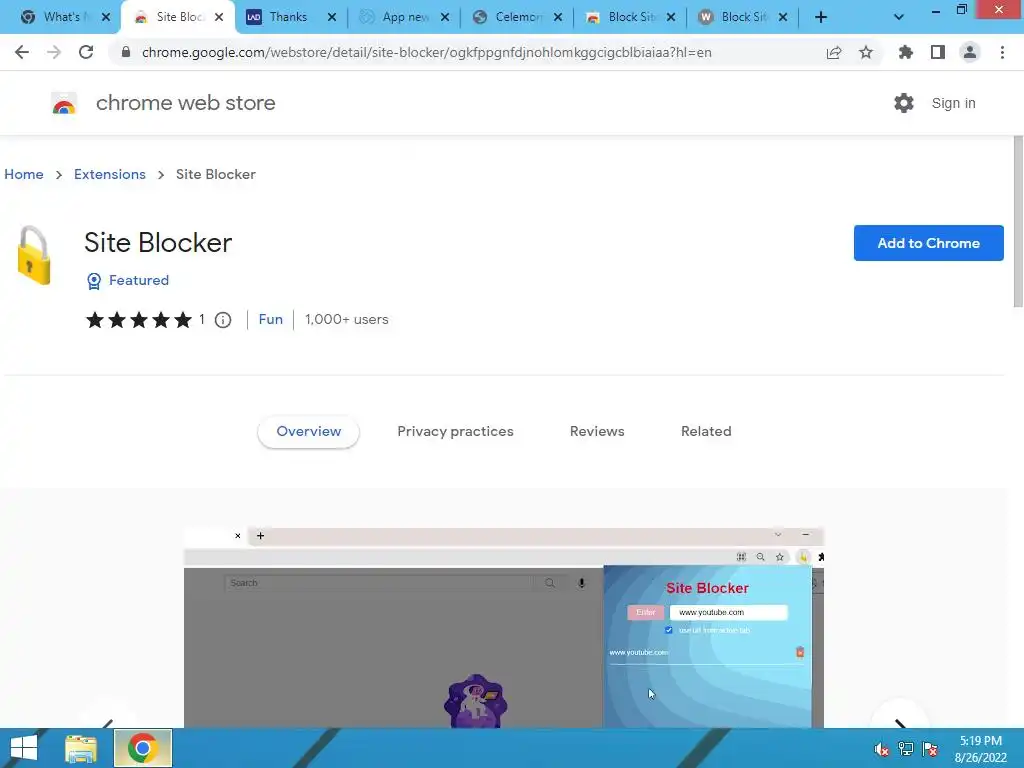Go back using the browser back arrow
Viewport: 1024px width, 768px height.
pos(22,52)
